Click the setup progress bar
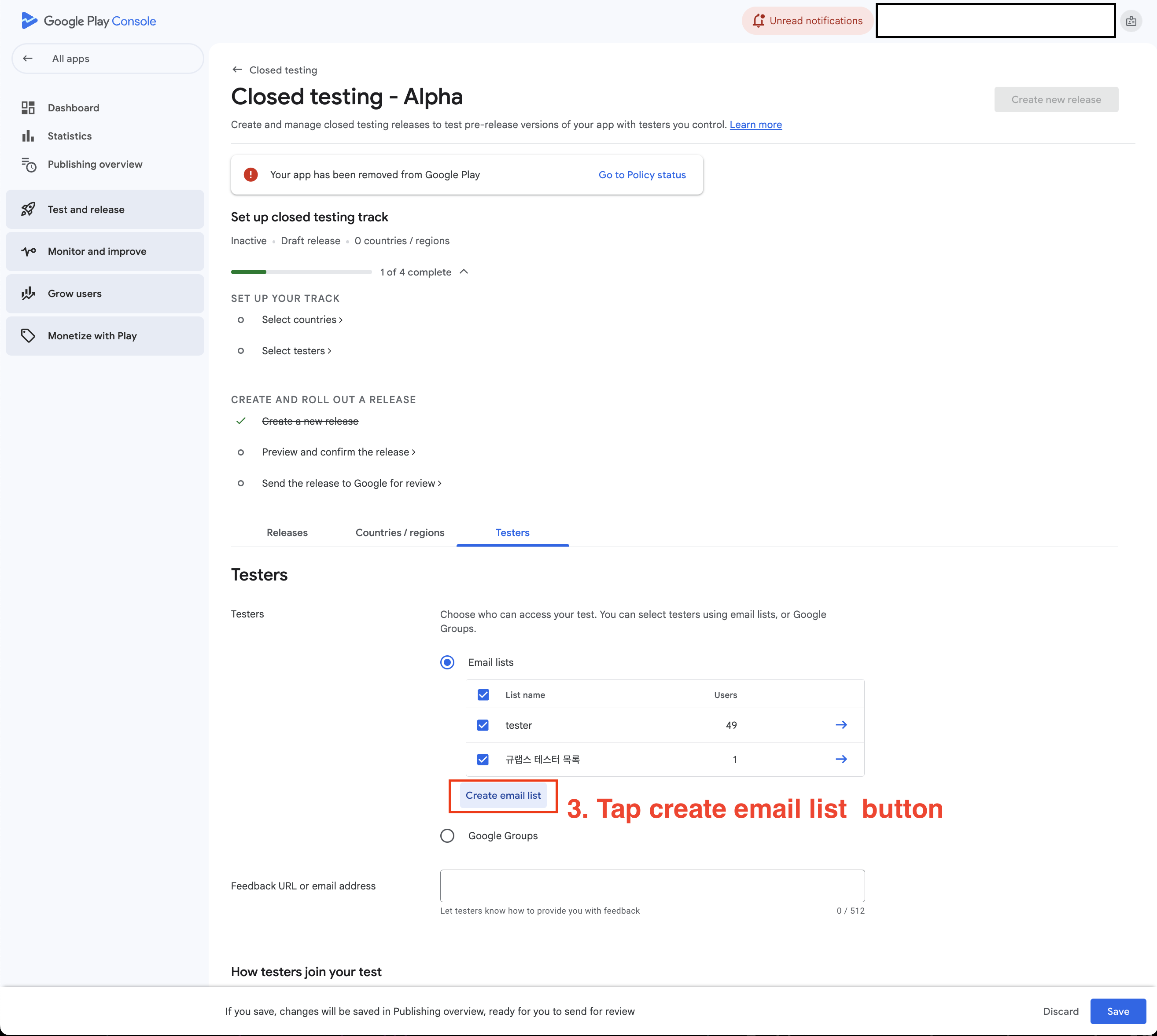 point(301,272)
